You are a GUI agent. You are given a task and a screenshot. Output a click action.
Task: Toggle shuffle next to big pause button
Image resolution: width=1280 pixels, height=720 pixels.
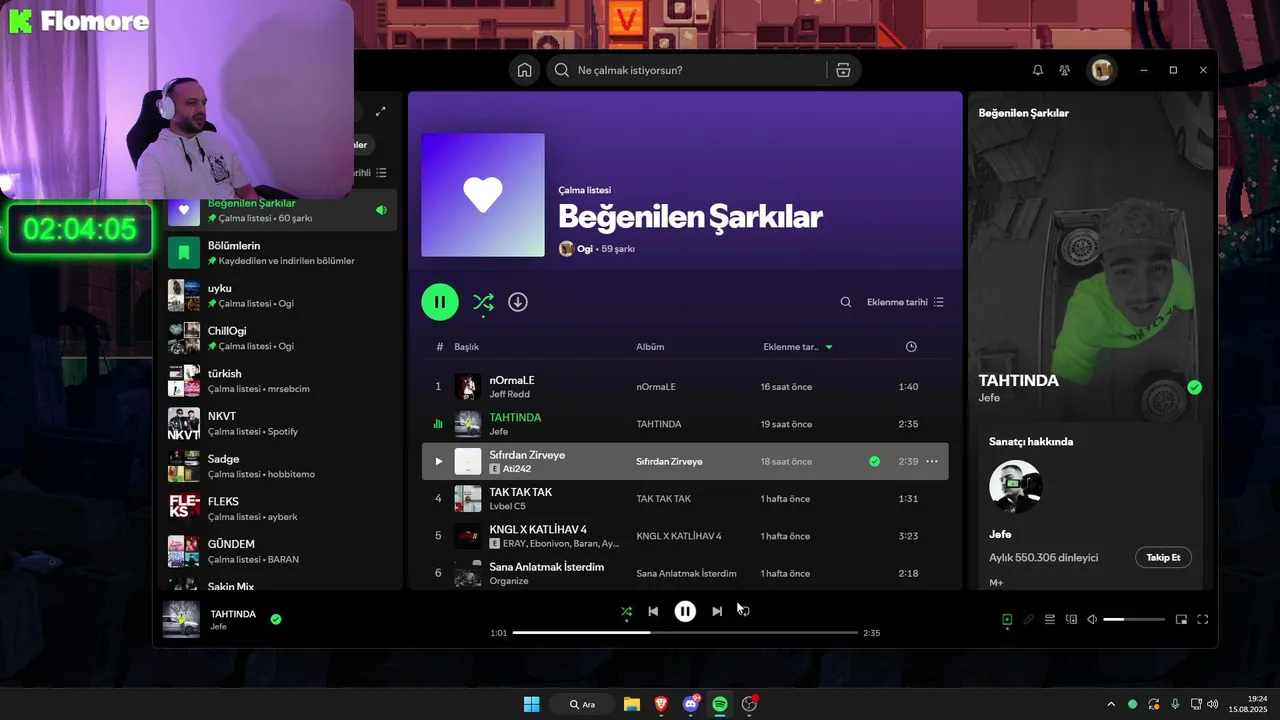pos(483,302)
